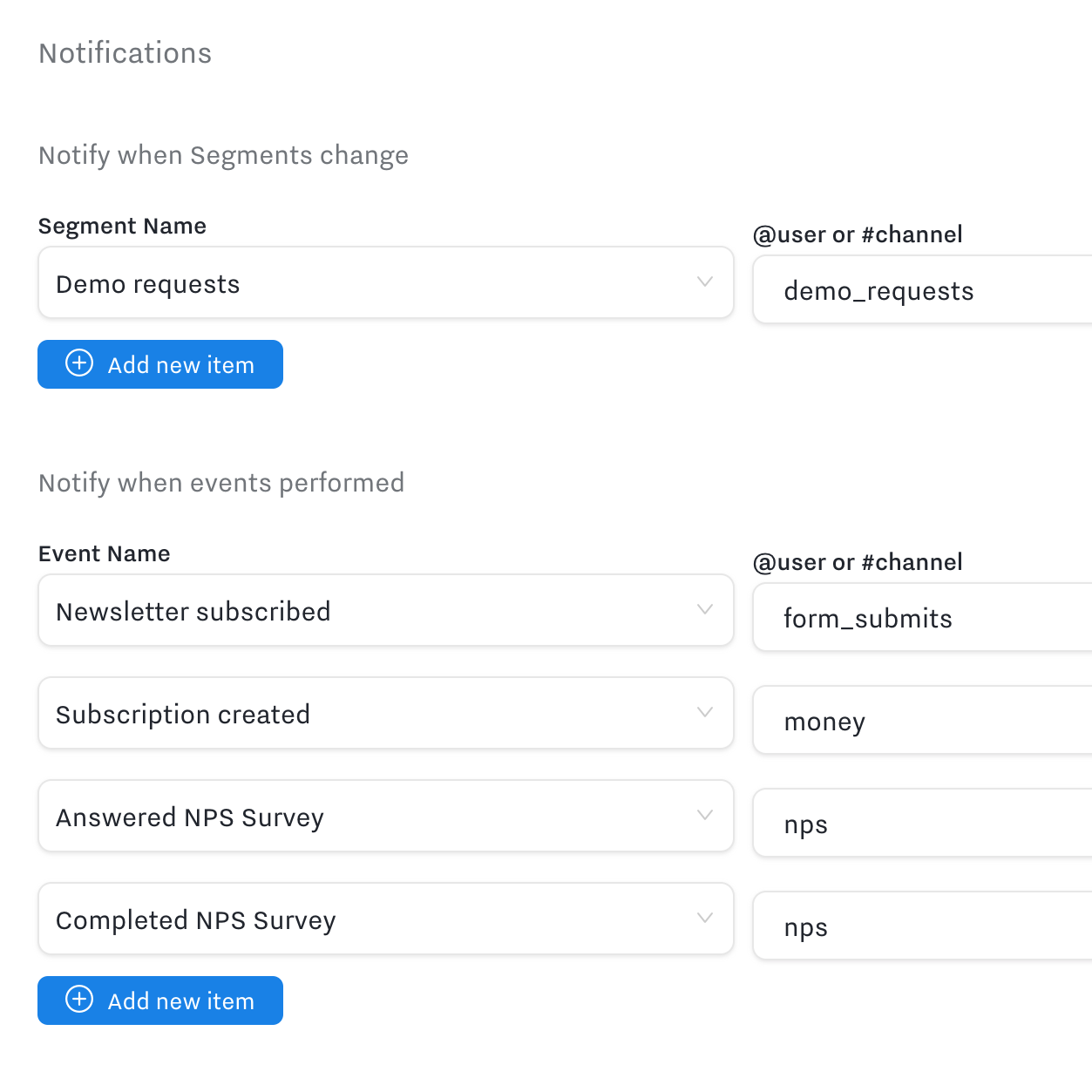Screen dimensions: 1092x1092
Task: Select the Demo requests segment combo box
Action: point(366,284)
